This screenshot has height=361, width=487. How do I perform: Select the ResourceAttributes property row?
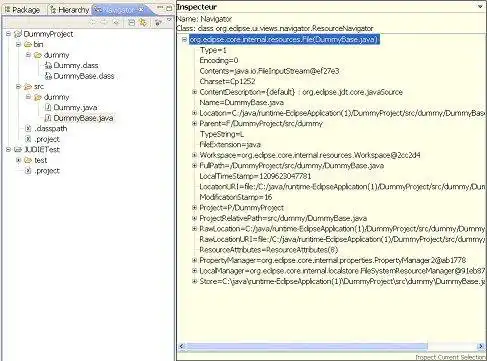(x=269, y=250)
